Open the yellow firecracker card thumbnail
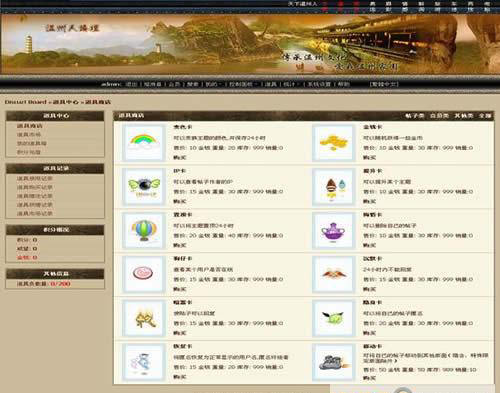 [x=144, y=318]
